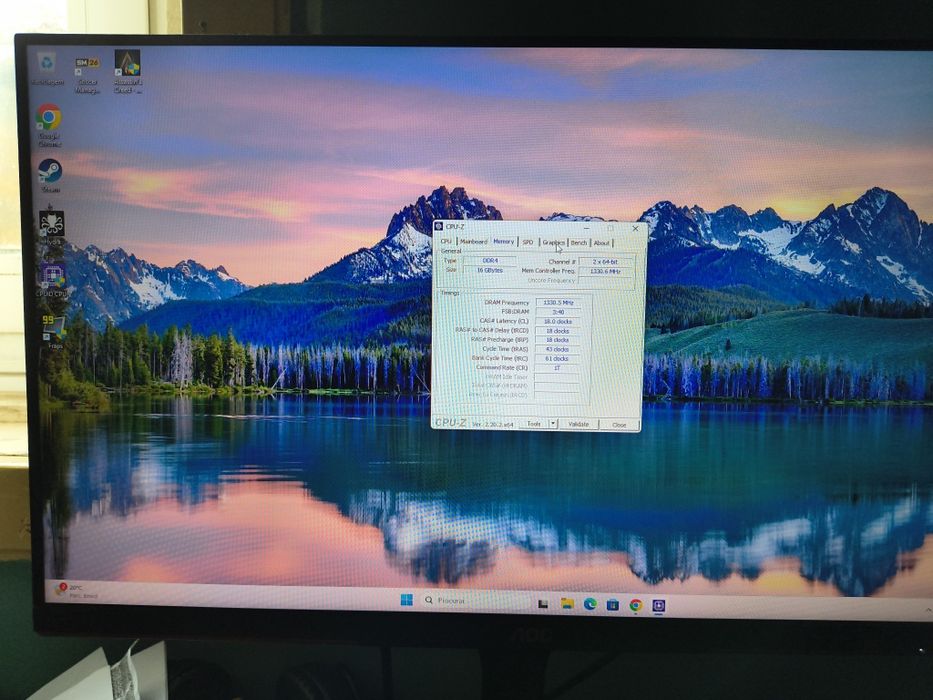Open File Explorer from the taskbar
Viewport: 933px width, 700px height.
[566, 604]
